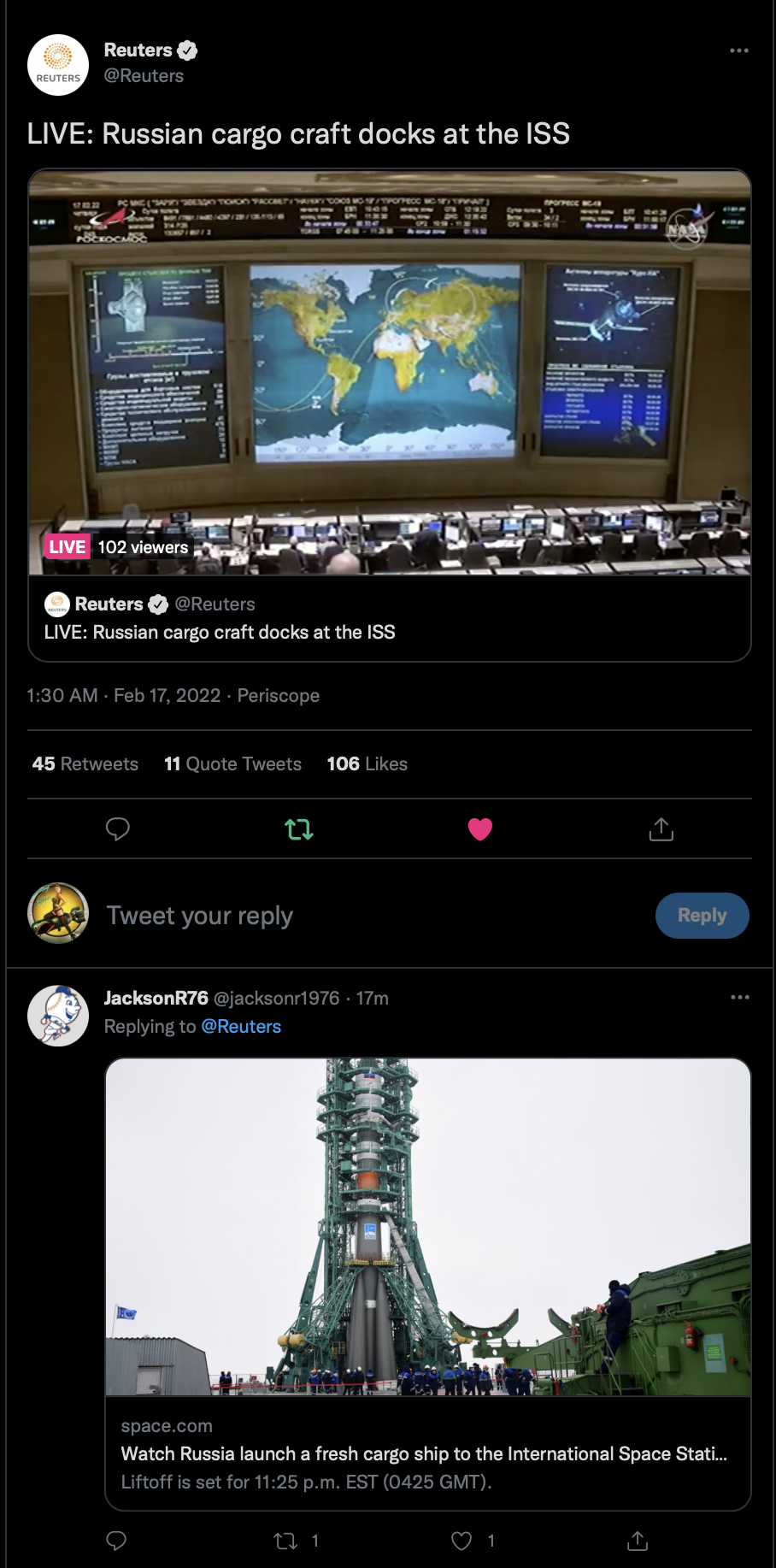Open the more menu on JacksonR76's reply
This screenshot has width=776, height=1568.
[740, 997]
